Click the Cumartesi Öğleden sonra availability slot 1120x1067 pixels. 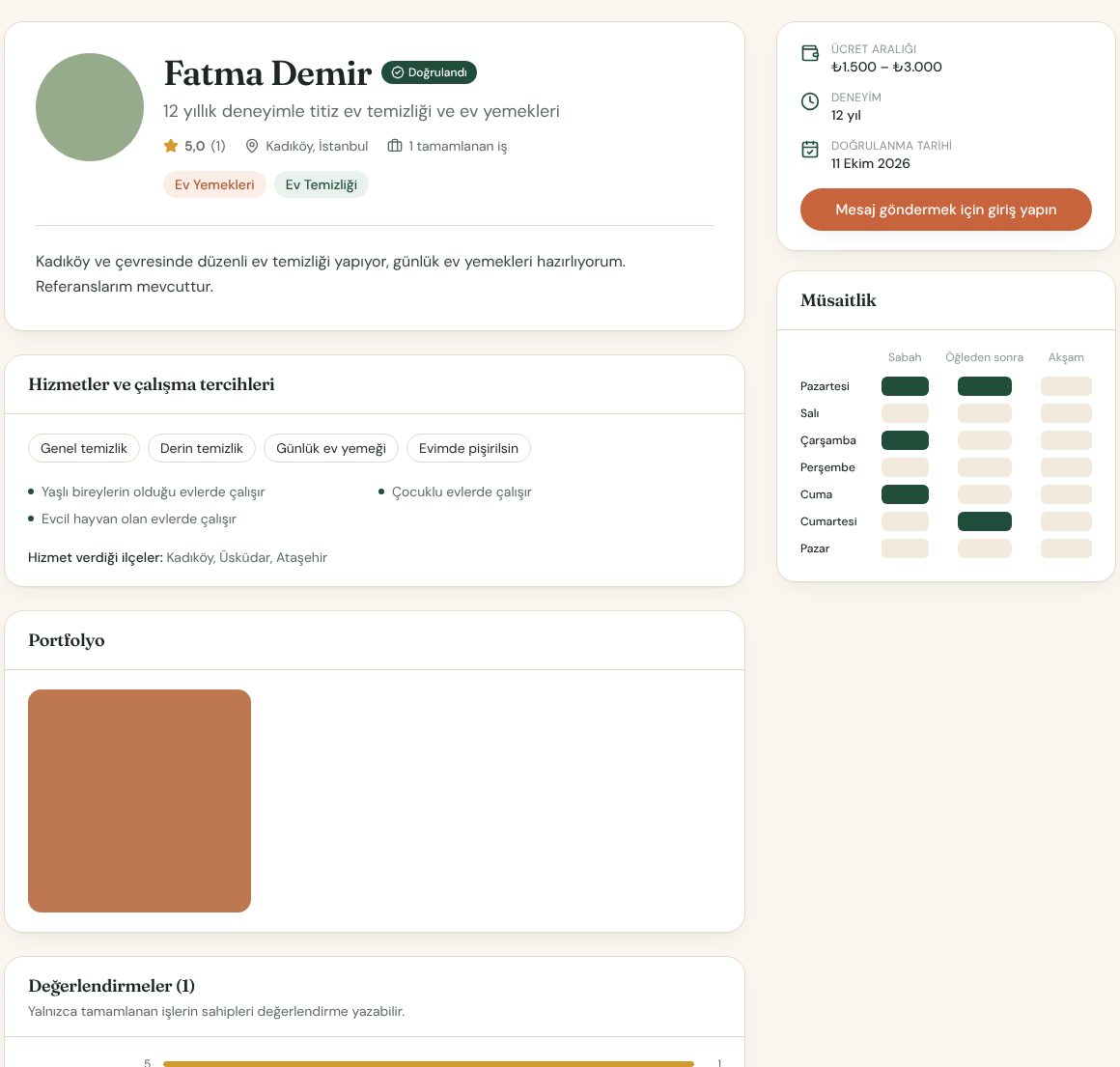984,521
